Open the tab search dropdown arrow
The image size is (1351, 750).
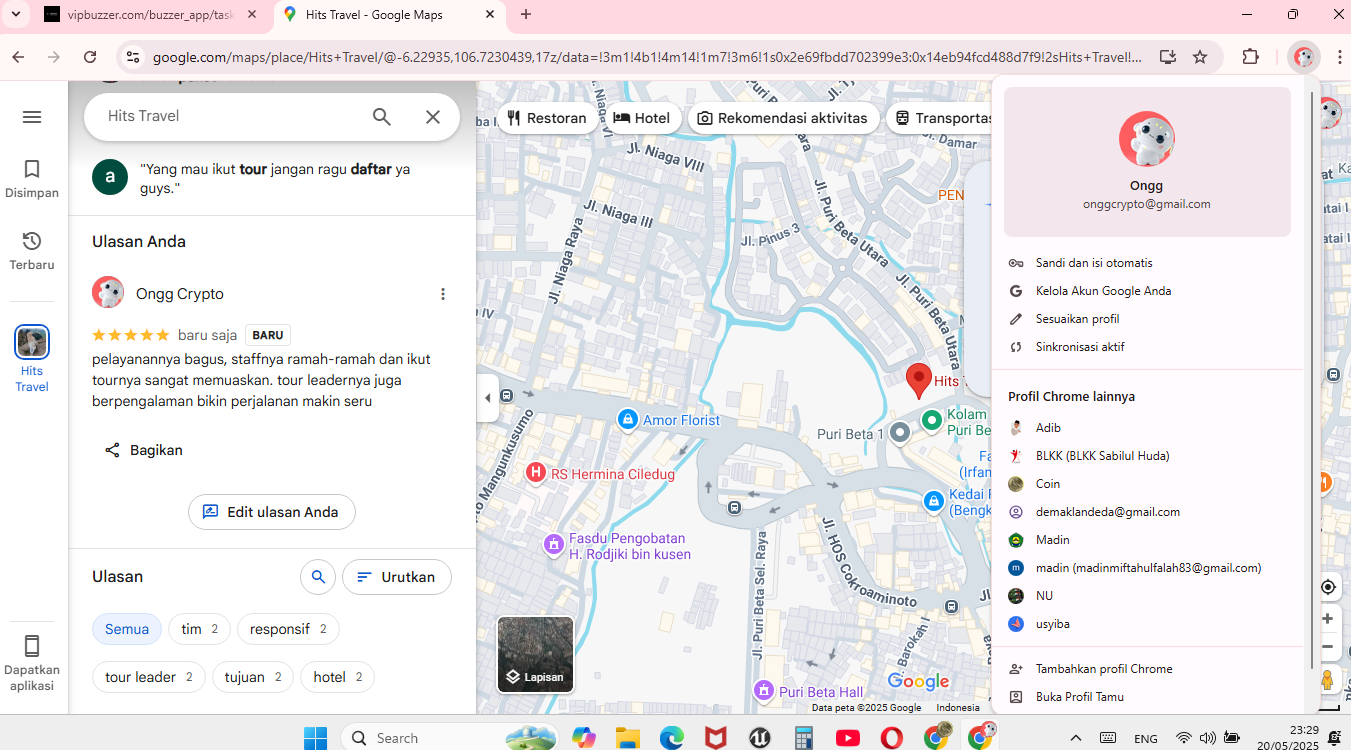point(15,14)
